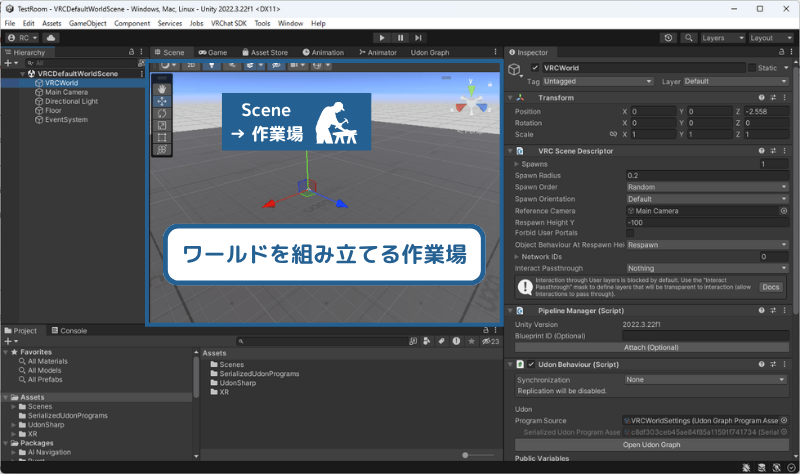Toggle VRCWorld active checkbox
The height and width of the screenshot is (474, 800).
click(535, 67)
